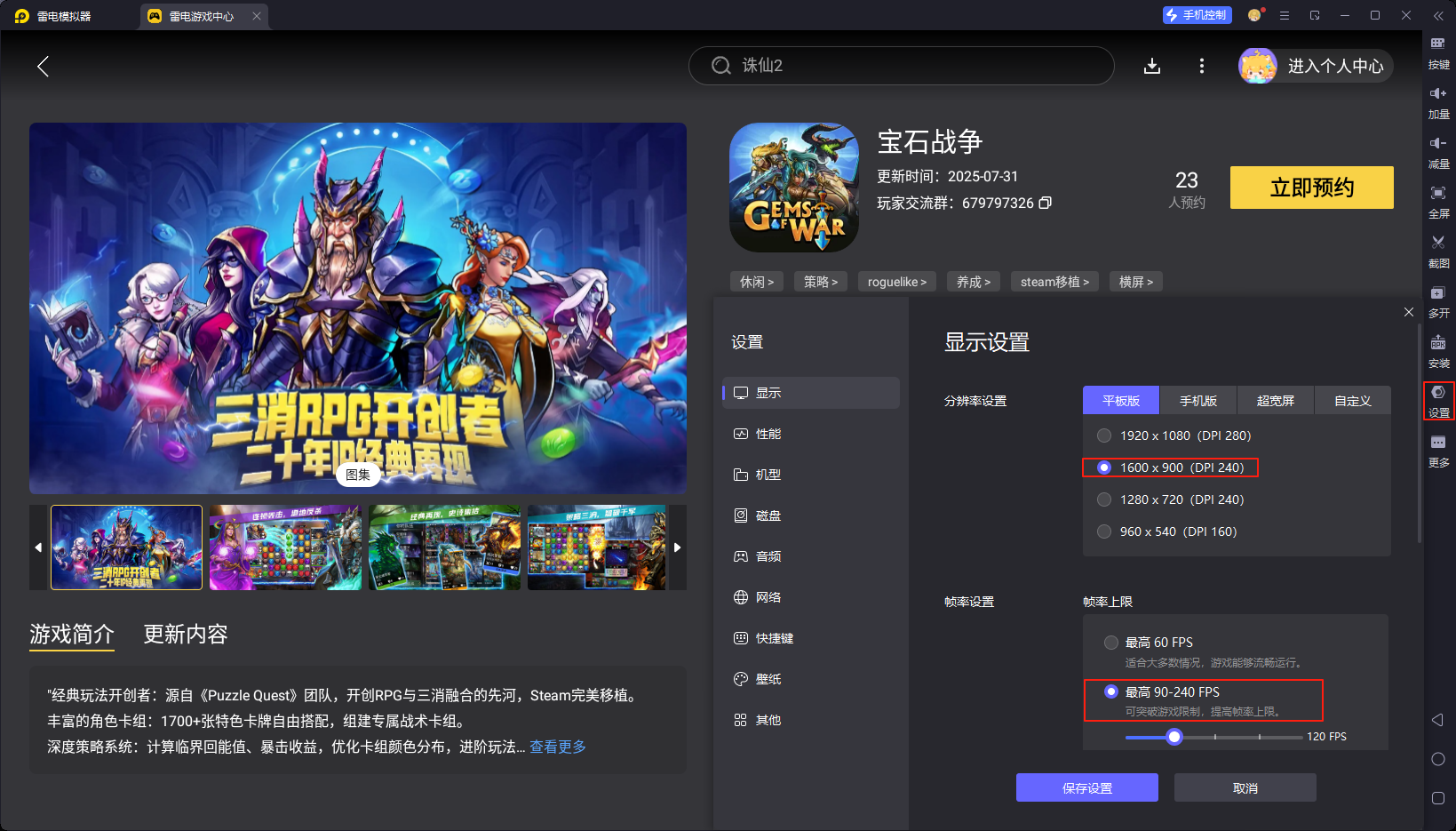The width and height of the screenshot is (1456, 831).
Task: Click 查看更多 link in game description
Action: 558,747
